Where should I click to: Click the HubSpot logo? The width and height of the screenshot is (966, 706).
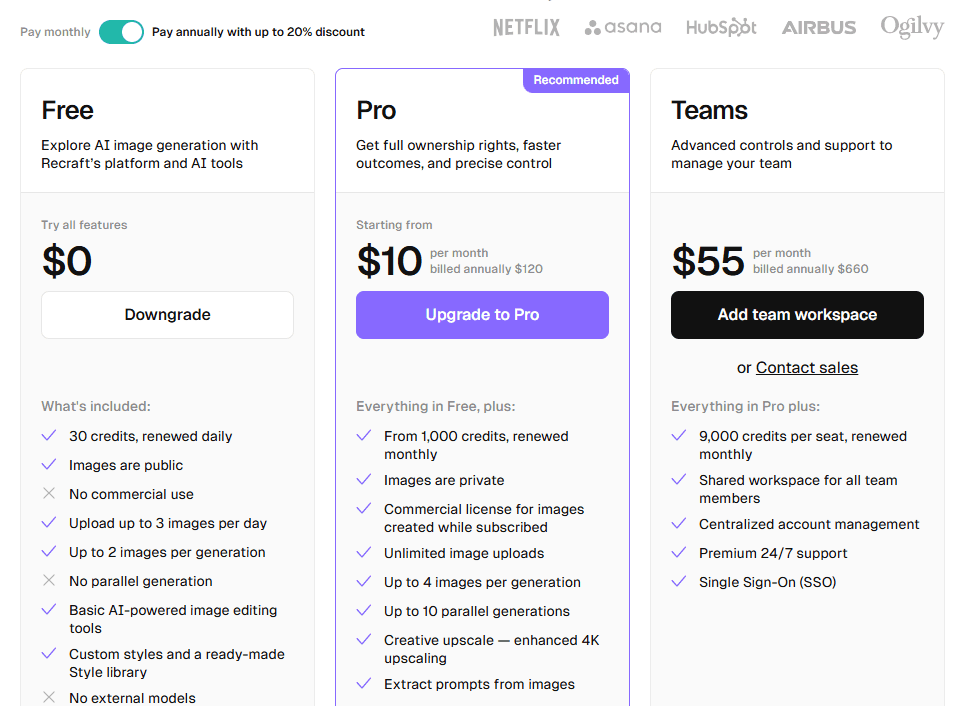(721, 27)
